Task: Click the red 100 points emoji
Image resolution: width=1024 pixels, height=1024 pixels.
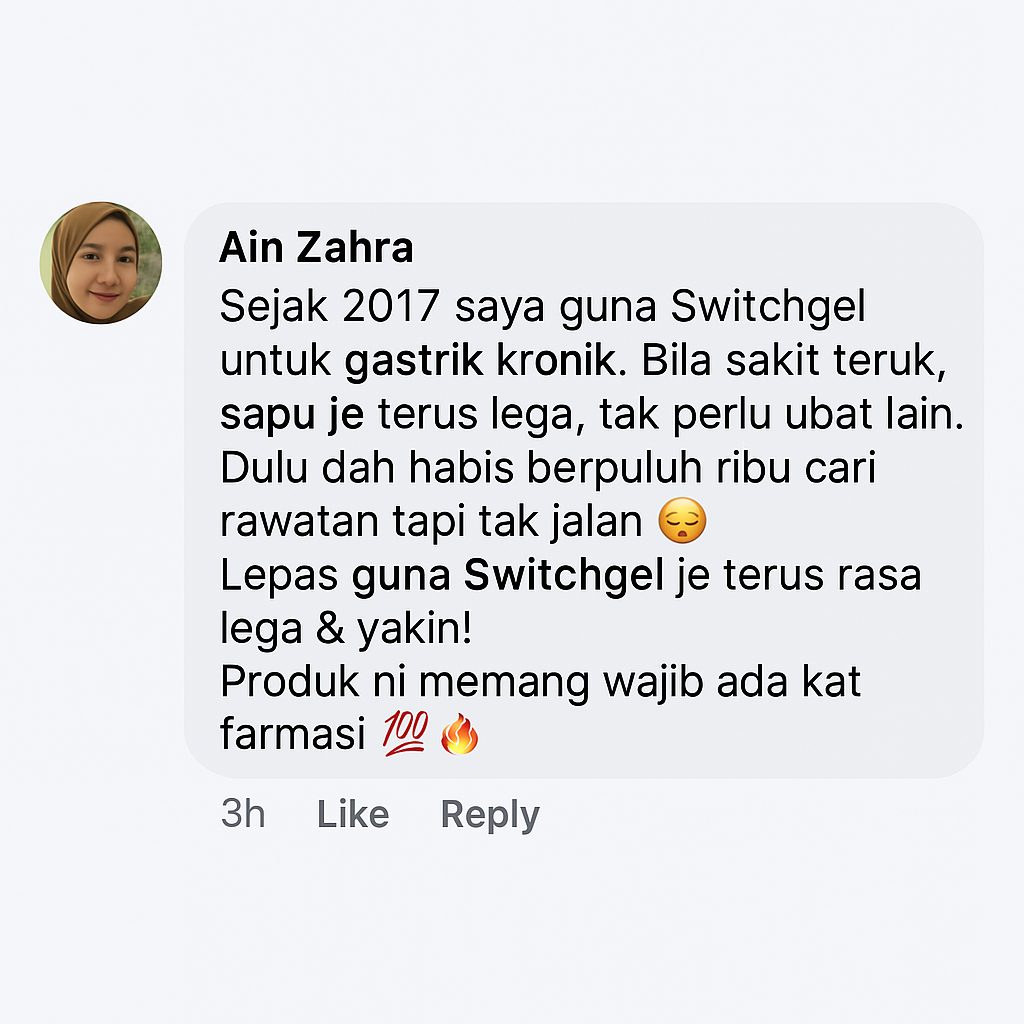Action: (x=406, y=733)
